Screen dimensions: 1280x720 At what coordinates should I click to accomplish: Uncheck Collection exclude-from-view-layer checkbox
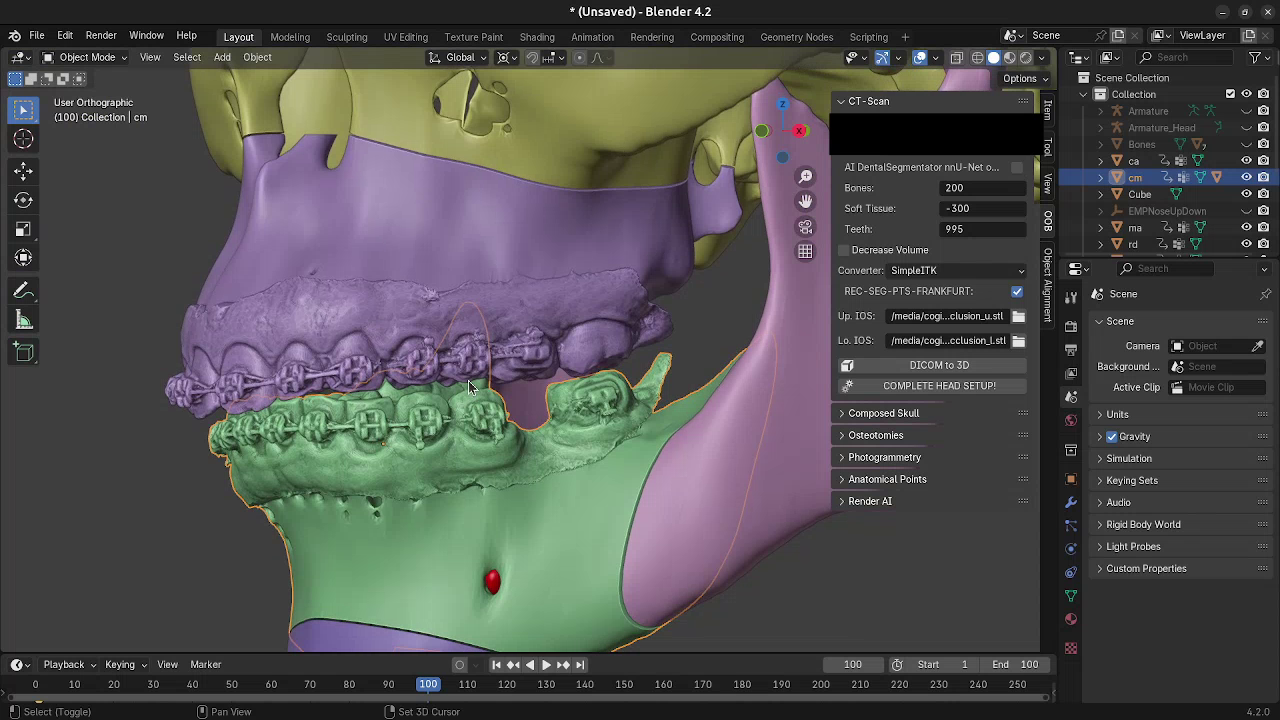[x=1230, y=94]
